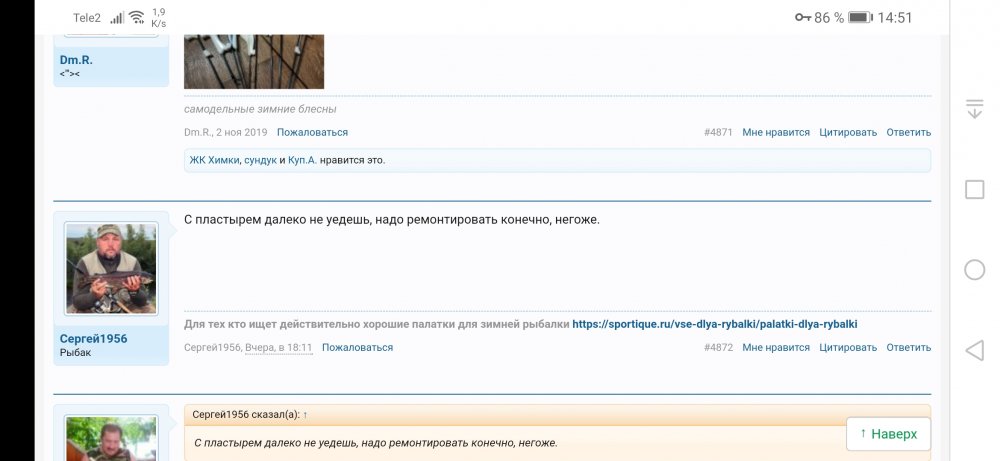Tap the pull-down notification arrow icon
Screen dimensions: 1000x461
point(974,110)
